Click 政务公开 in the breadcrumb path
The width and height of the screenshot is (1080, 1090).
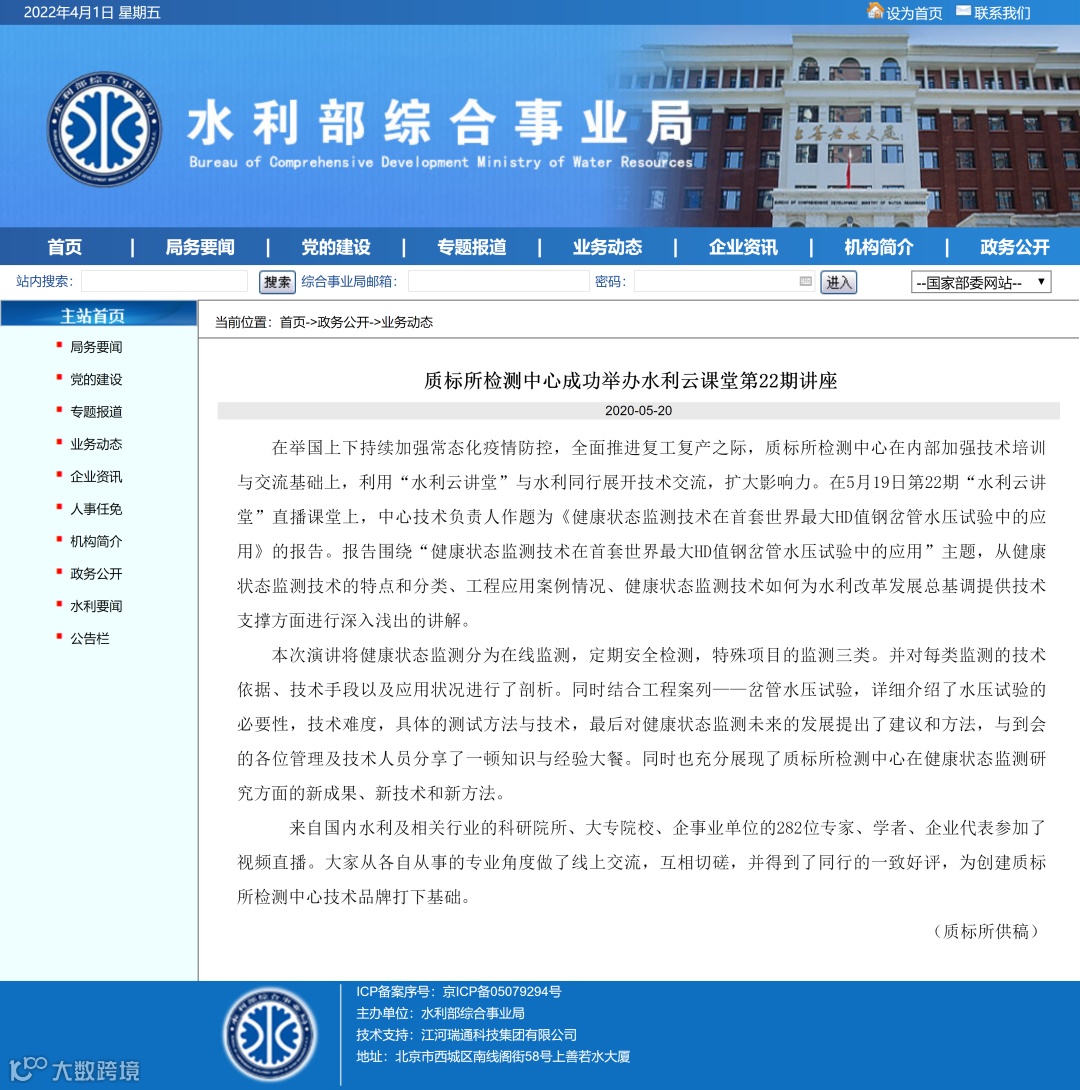[x=343, y=322]
